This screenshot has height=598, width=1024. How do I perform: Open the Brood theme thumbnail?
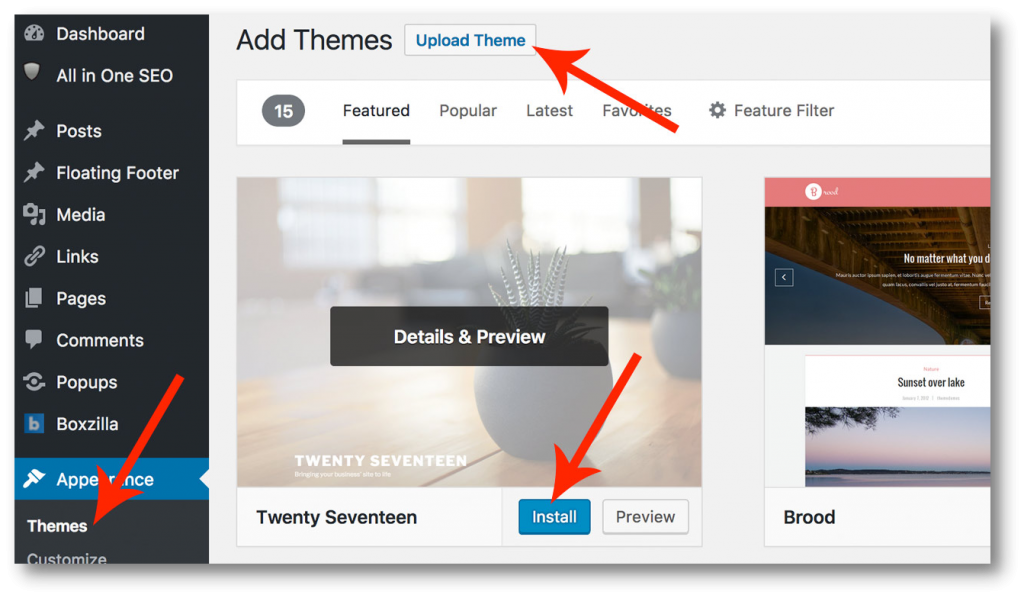[877, 333]
